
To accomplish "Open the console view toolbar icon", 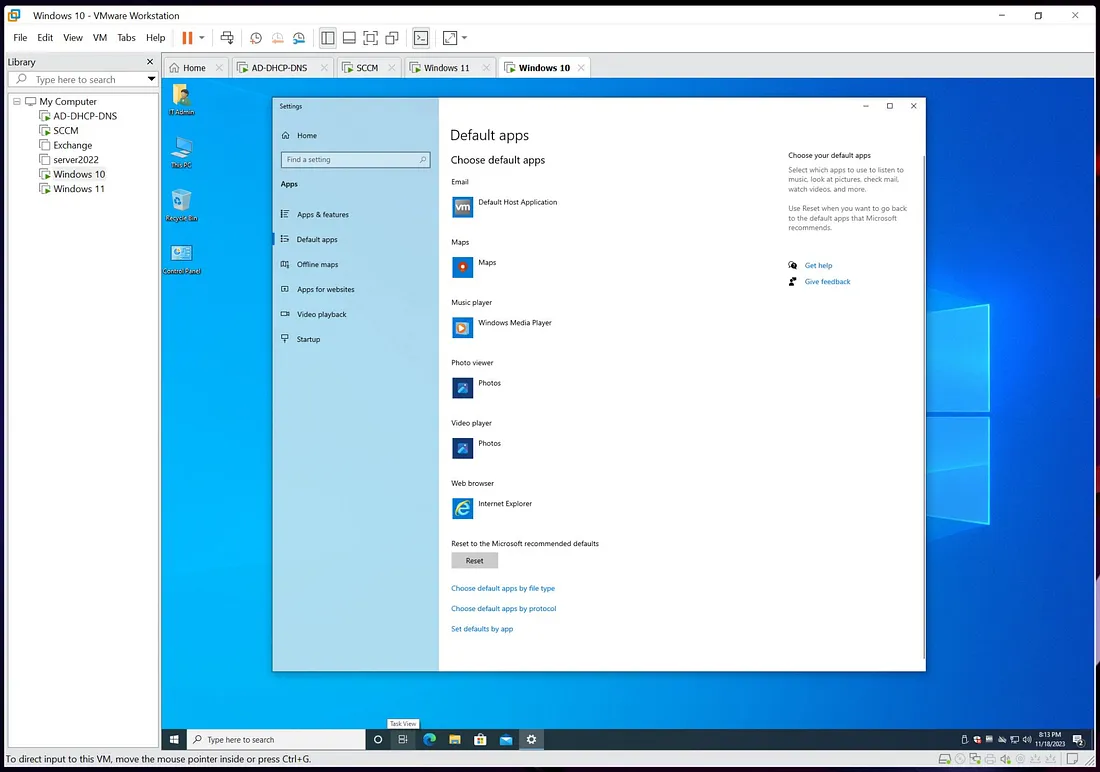I will 421,38.
